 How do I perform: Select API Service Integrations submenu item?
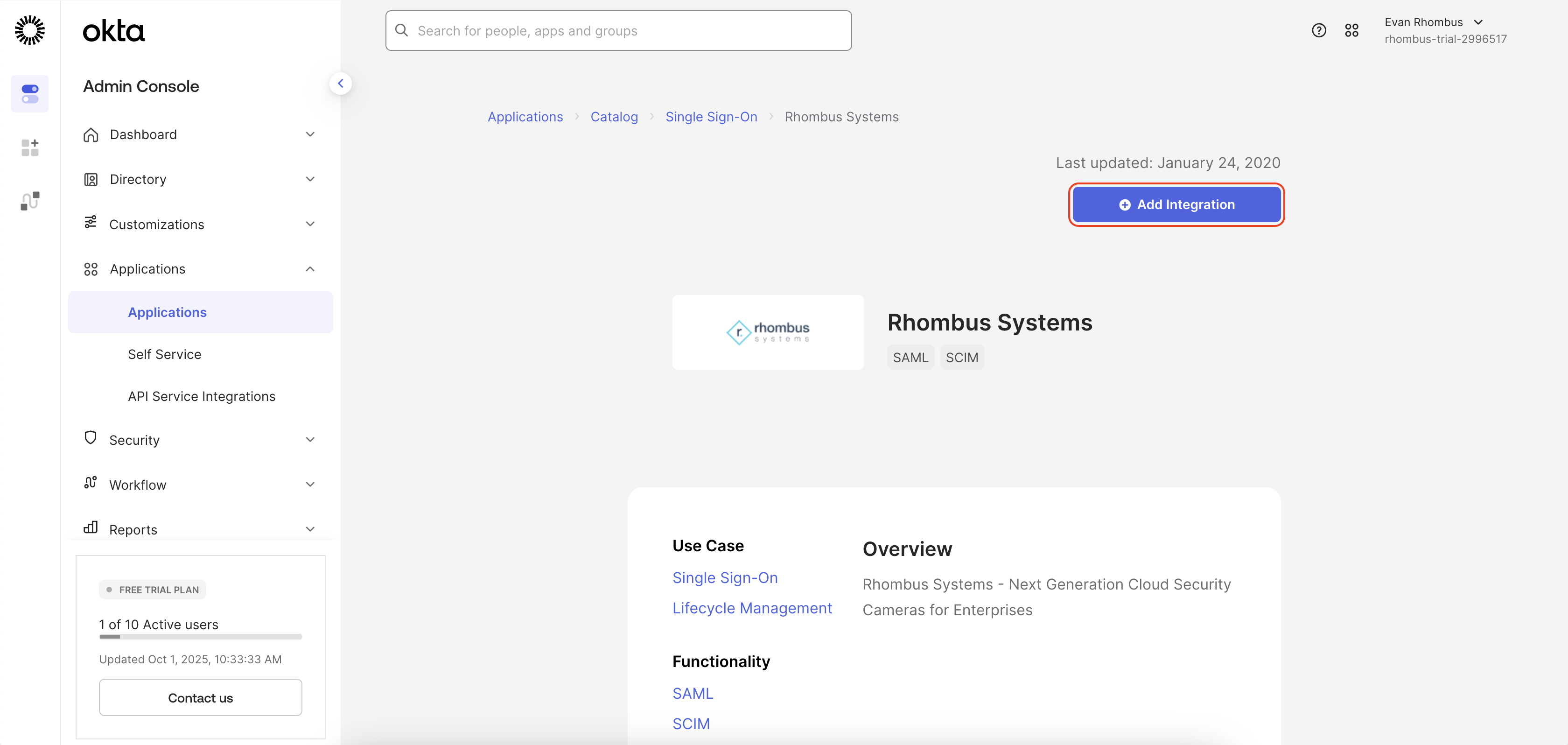pyautogui.click(x=201, y=396)
